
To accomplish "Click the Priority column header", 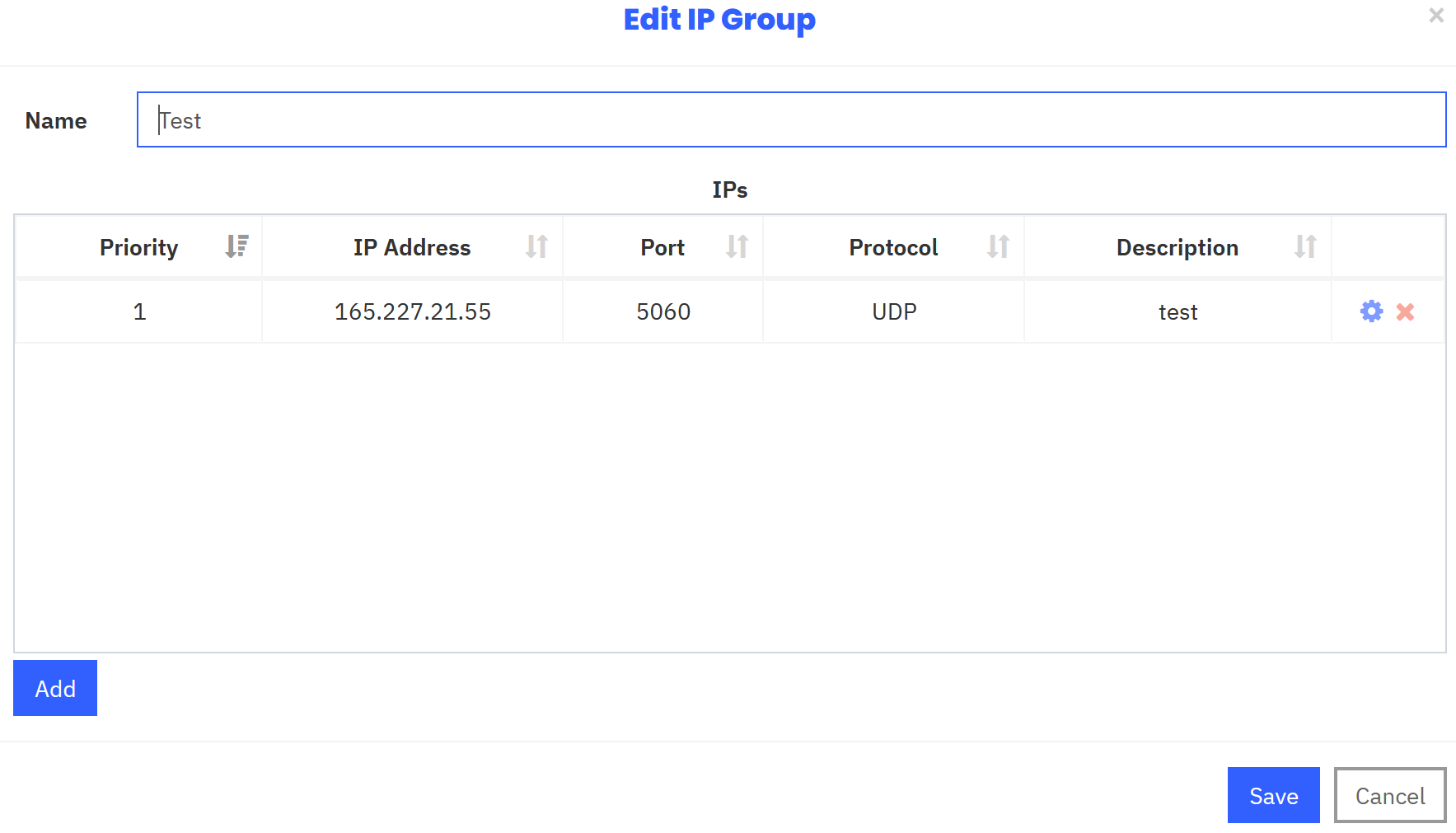I will 139,247.
